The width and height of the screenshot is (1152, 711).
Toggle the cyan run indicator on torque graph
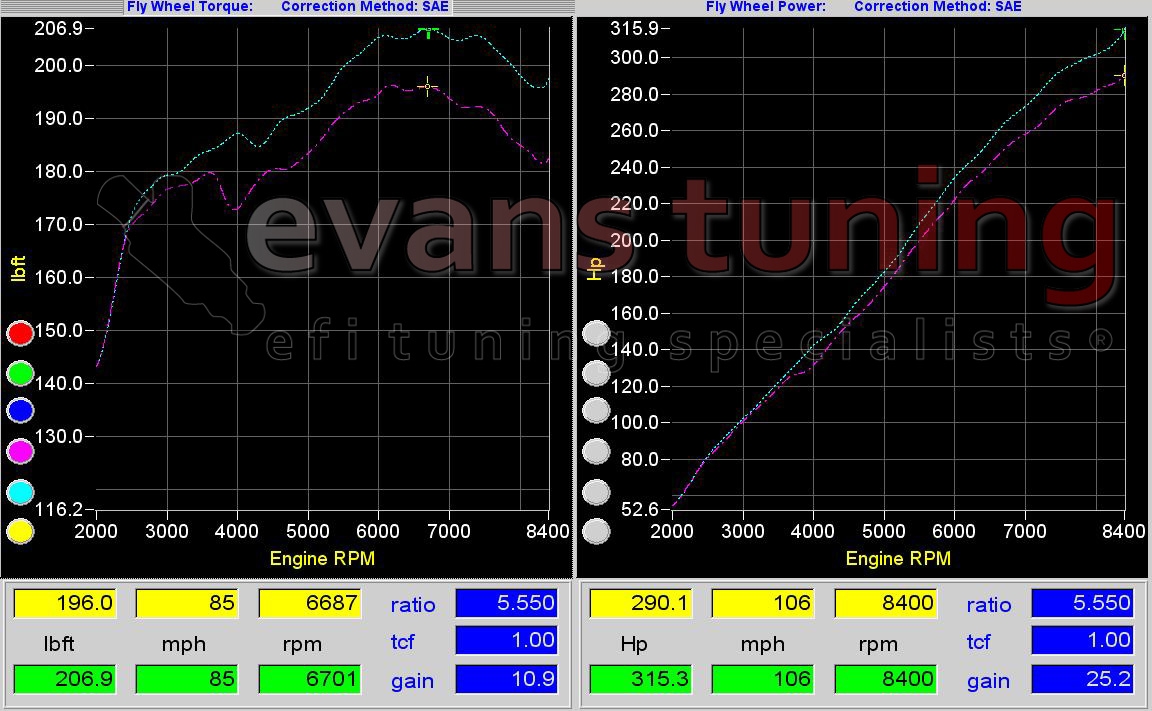point(20,492)
